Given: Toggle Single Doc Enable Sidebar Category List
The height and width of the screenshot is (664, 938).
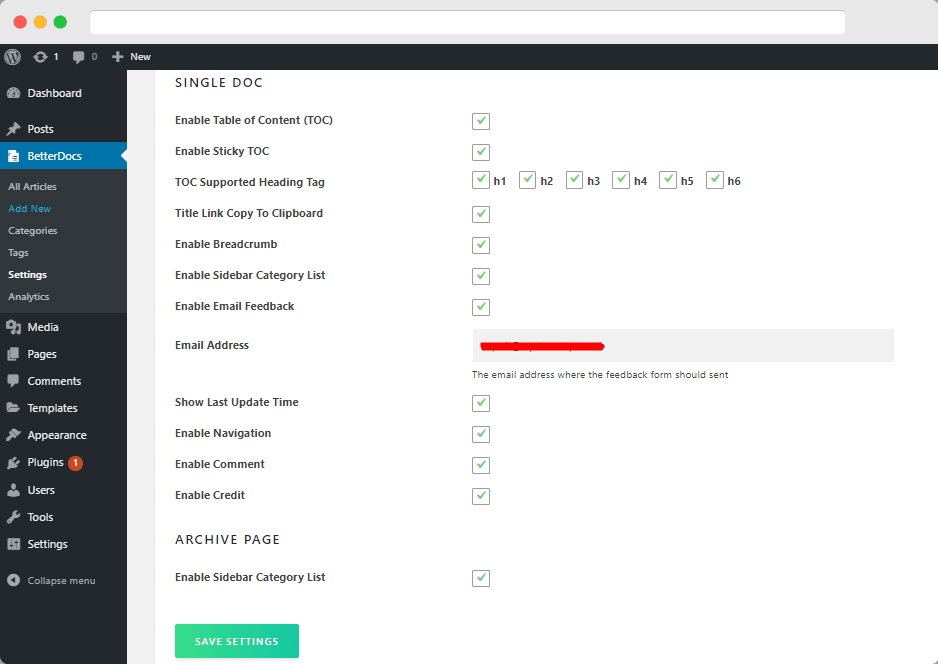Looking at the screenshot, I should (x=481, y=276).
